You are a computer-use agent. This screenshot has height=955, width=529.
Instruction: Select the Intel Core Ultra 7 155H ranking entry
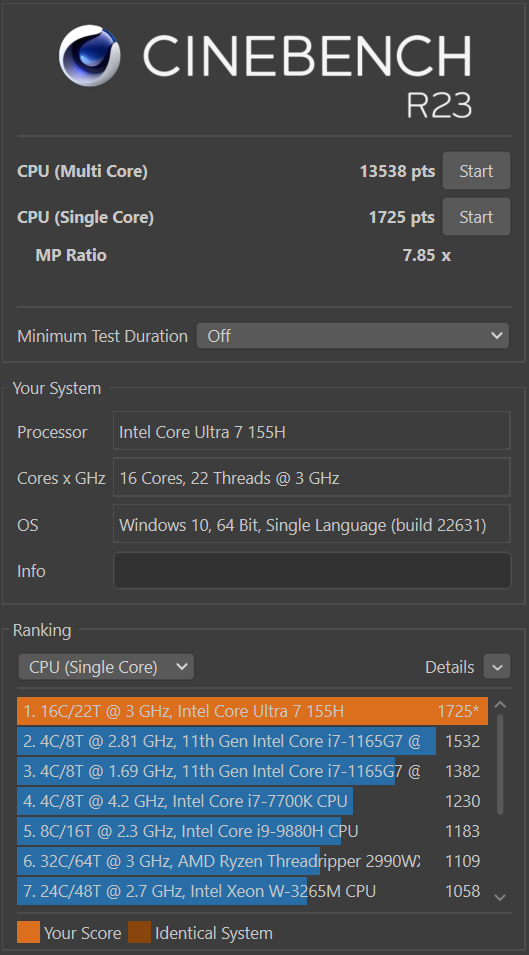point(252,711)
